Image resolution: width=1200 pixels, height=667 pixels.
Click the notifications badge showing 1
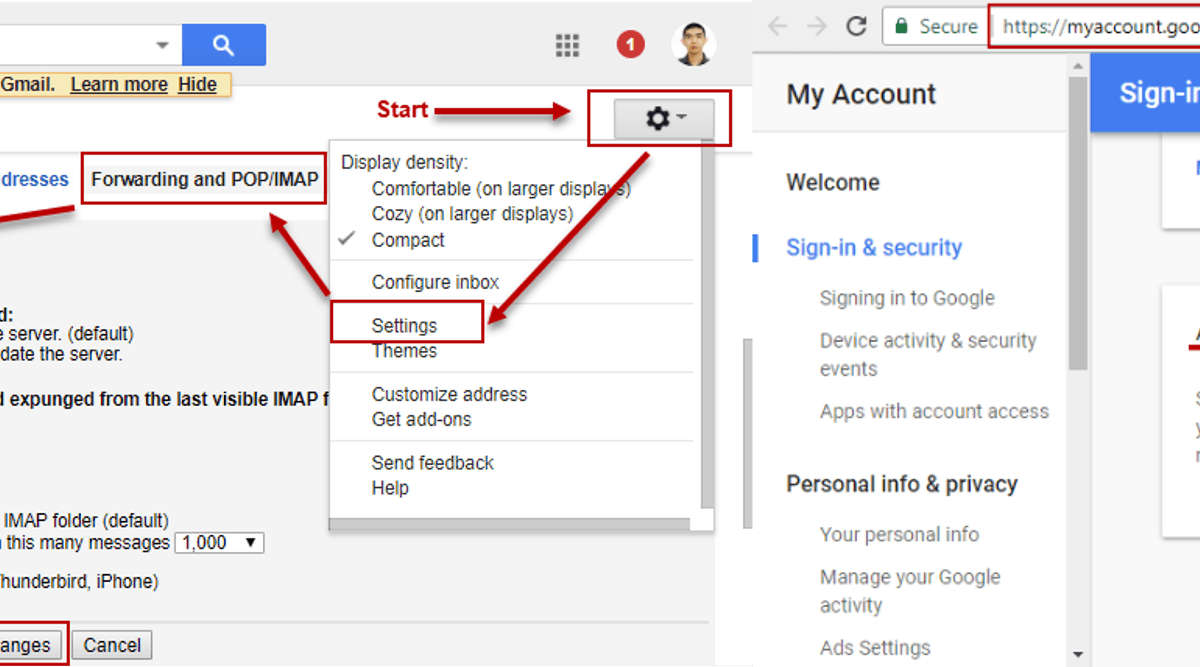(x=630, y=44)
